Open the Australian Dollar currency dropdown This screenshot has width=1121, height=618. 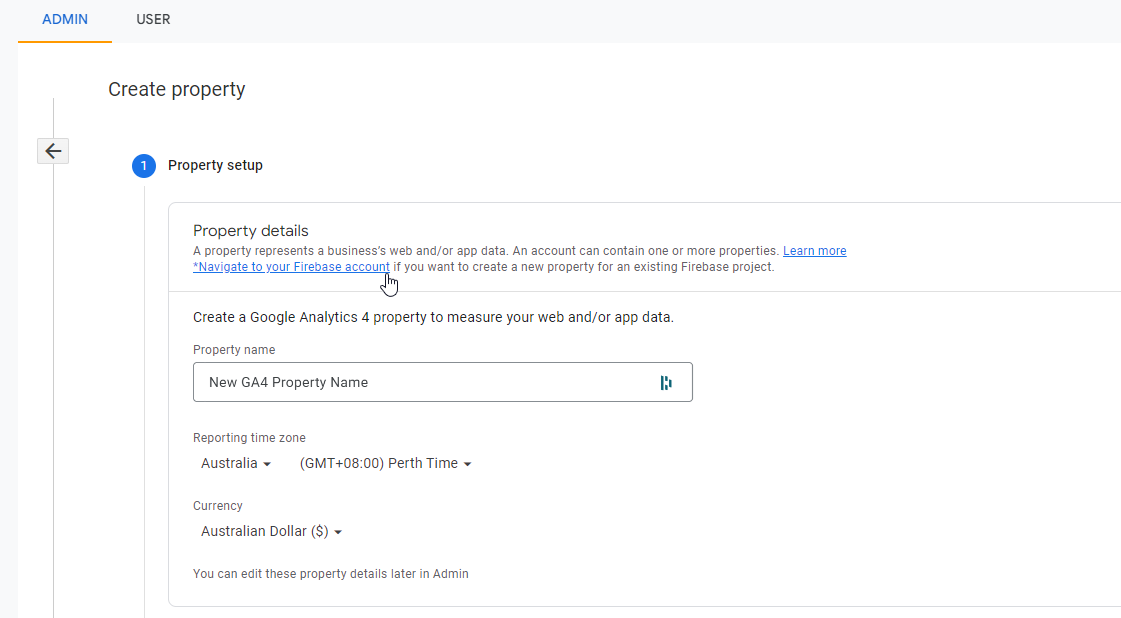(x=271, y=531)
